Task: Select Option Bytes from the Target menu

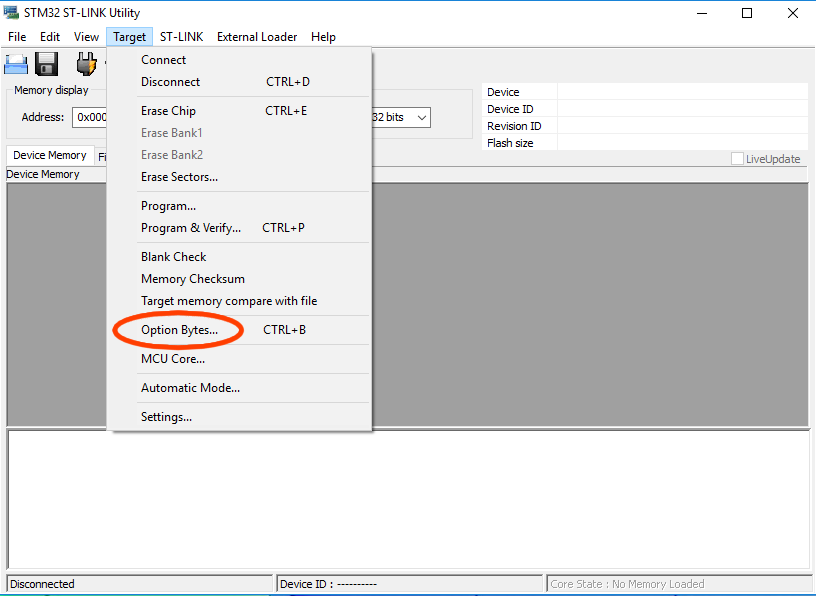Action: pyautogui.click(x=180, y=329)
